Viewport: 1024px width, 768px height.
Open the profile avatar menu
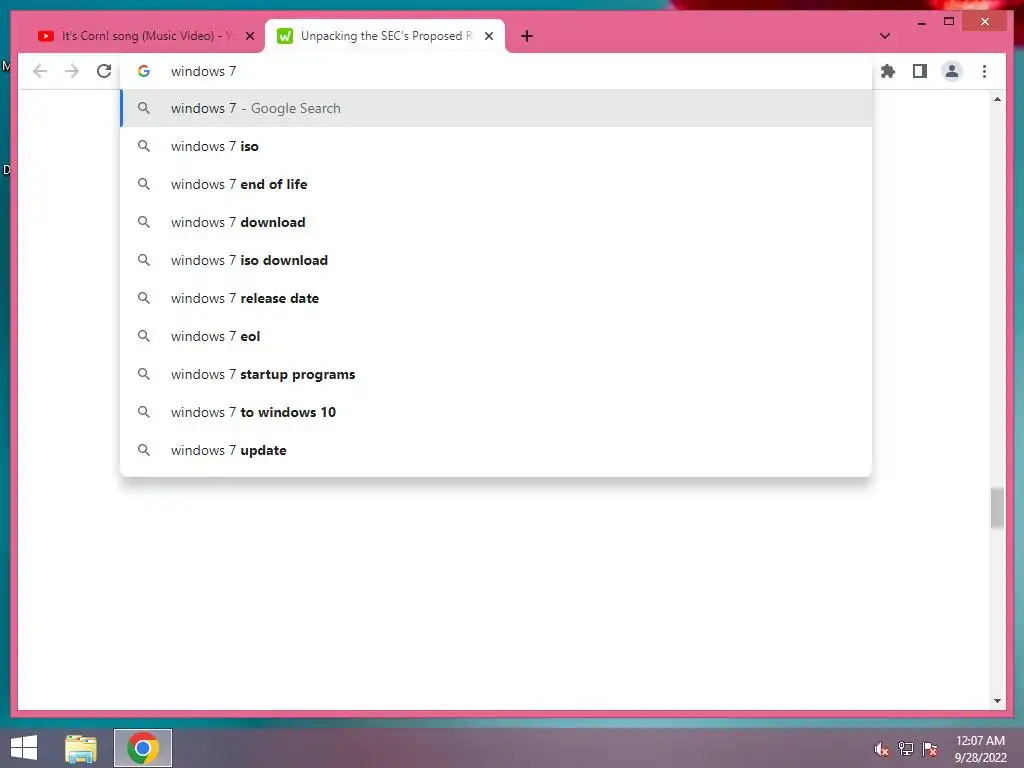(x=952, y=71)
